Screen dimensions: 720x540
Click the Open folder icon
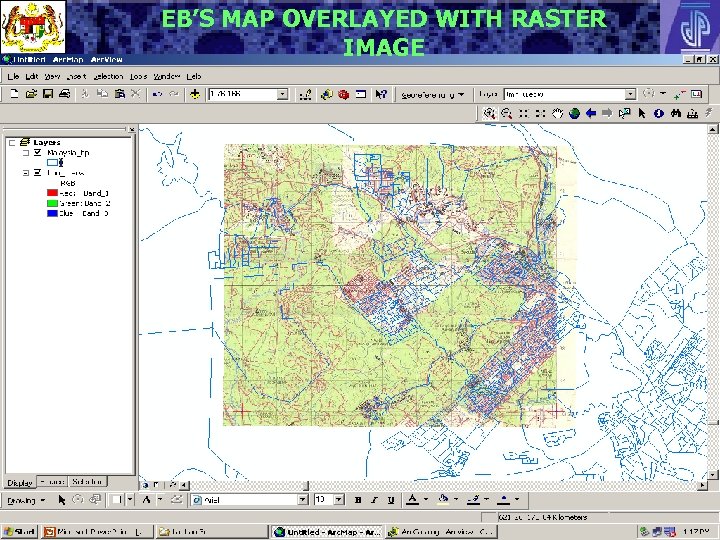tap(31, 94)
